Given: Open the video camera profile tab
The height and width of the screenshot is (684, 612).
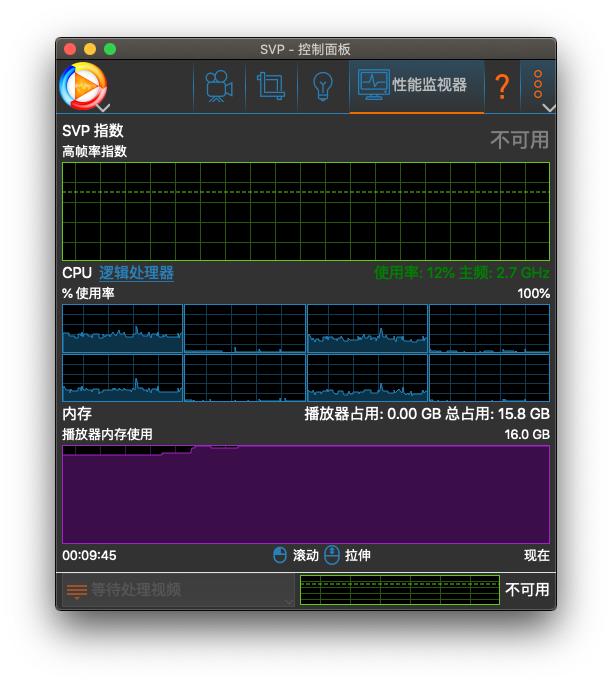Looking at the screenshot, I should [x=219, y=86].
